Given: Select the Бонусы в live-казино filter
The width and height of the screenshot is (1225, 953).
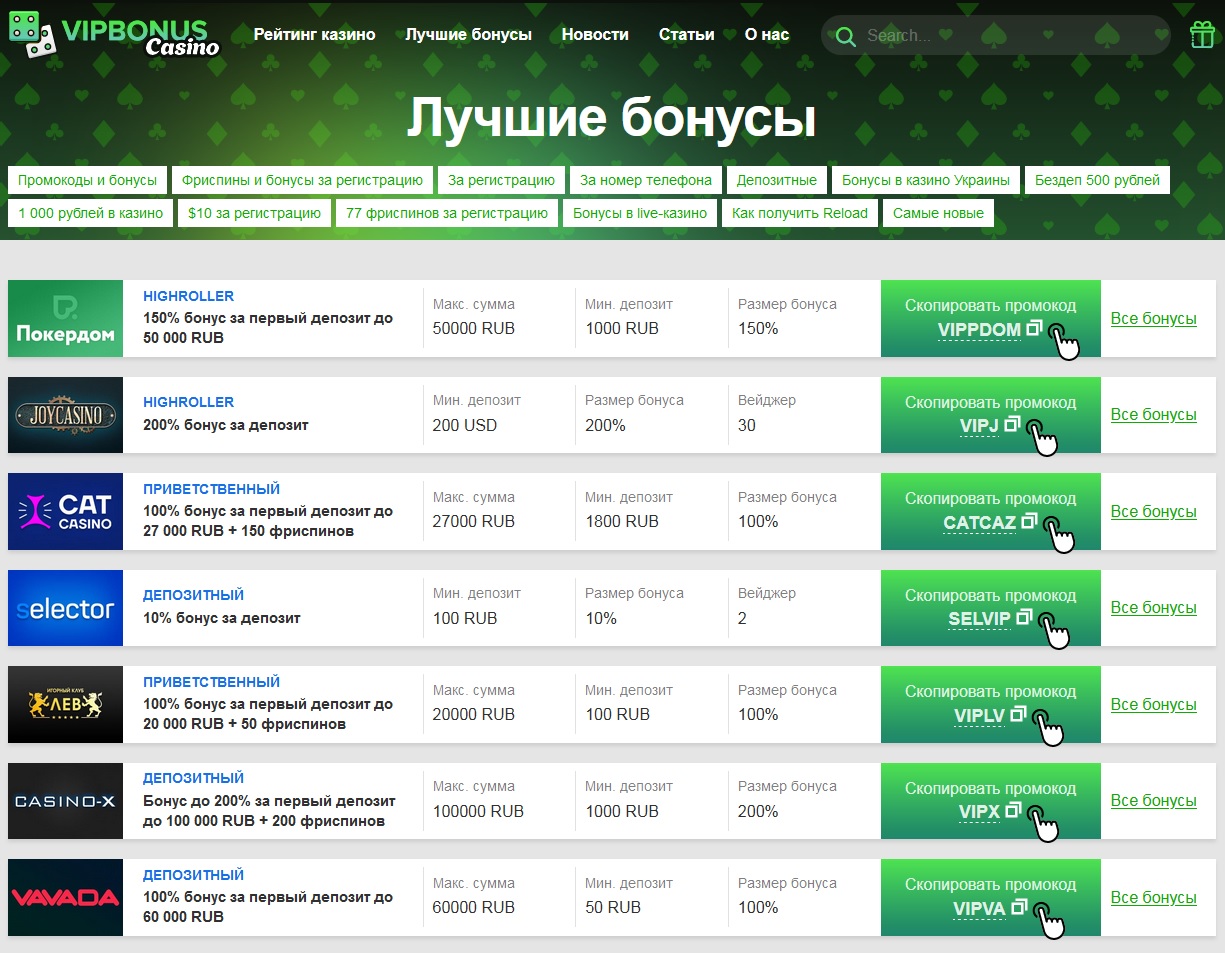Looking at the screenshot, I should tap(640, 213).
